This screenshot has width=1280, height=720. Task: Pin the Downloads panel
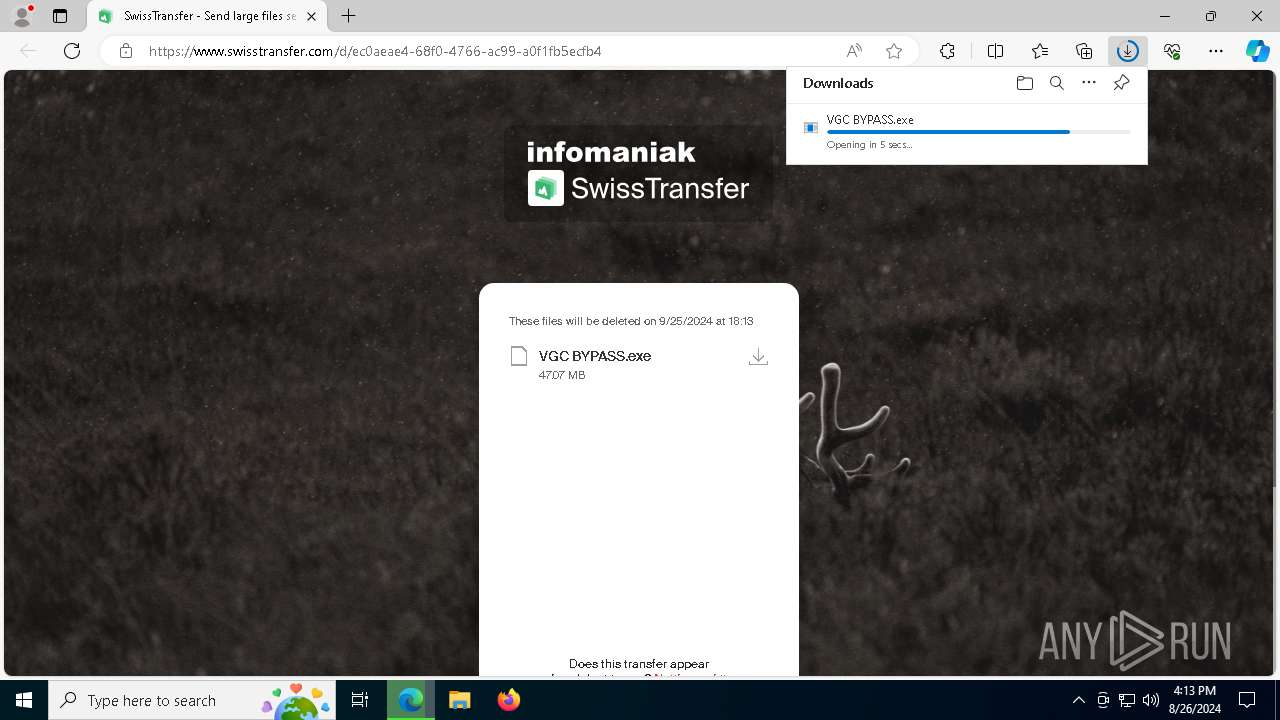[x=1121, y=83]
